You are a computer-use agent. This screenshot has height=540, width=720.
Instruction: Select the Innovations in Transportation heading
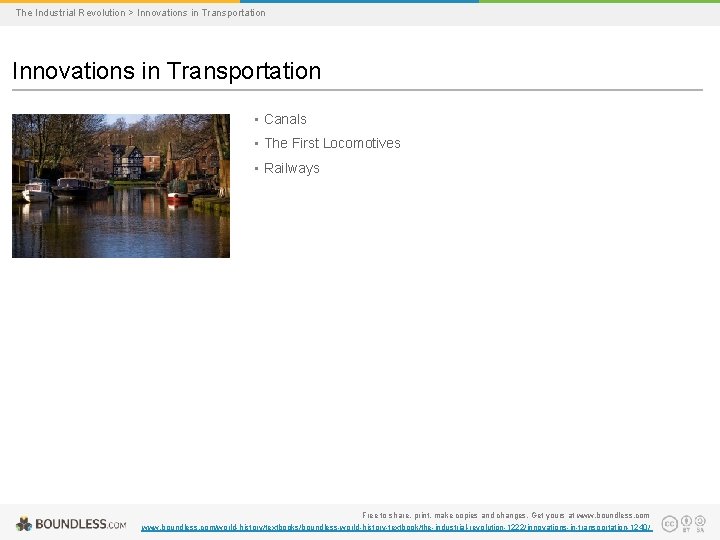[166, 71]
